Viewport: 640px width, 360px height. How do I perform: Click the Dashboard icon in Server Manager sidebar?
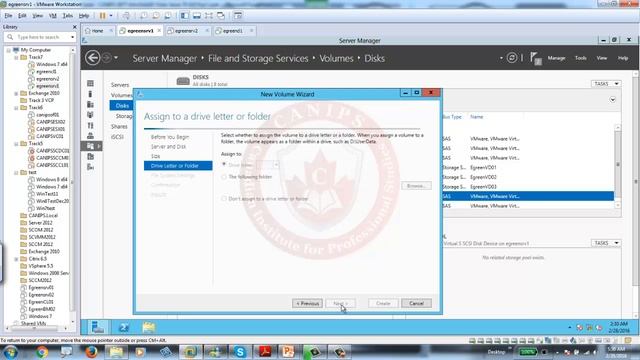pyautogui.click(x=91, y=83)
